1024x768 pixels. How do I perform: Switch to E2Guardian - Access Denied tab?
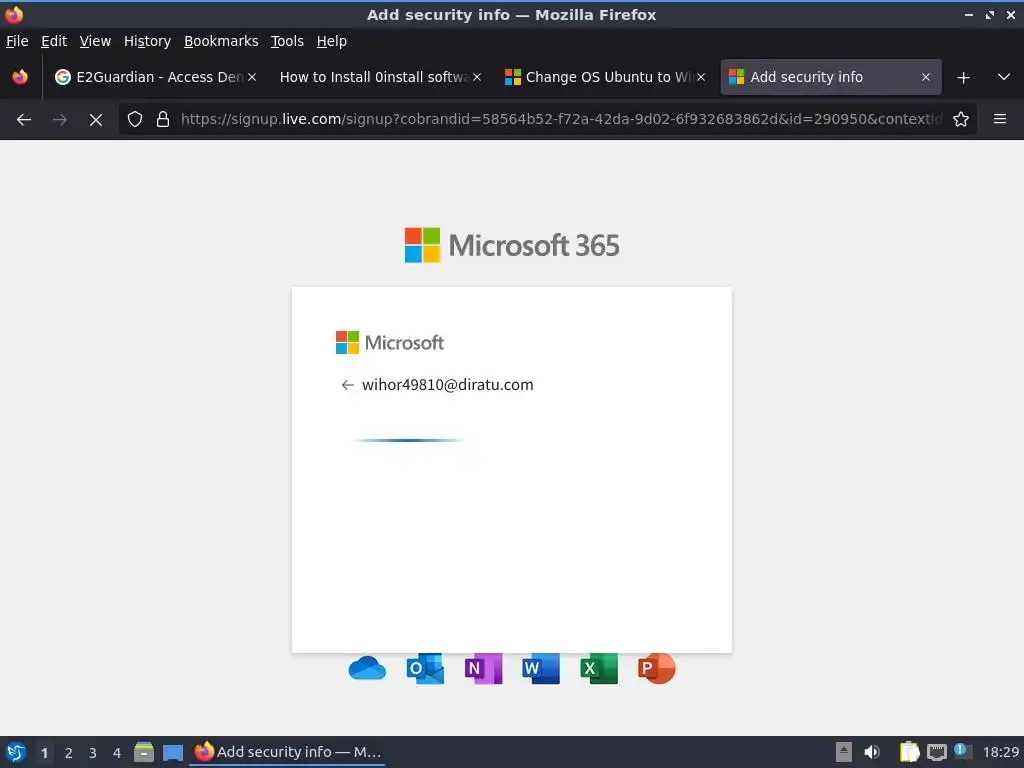(156, 77)
